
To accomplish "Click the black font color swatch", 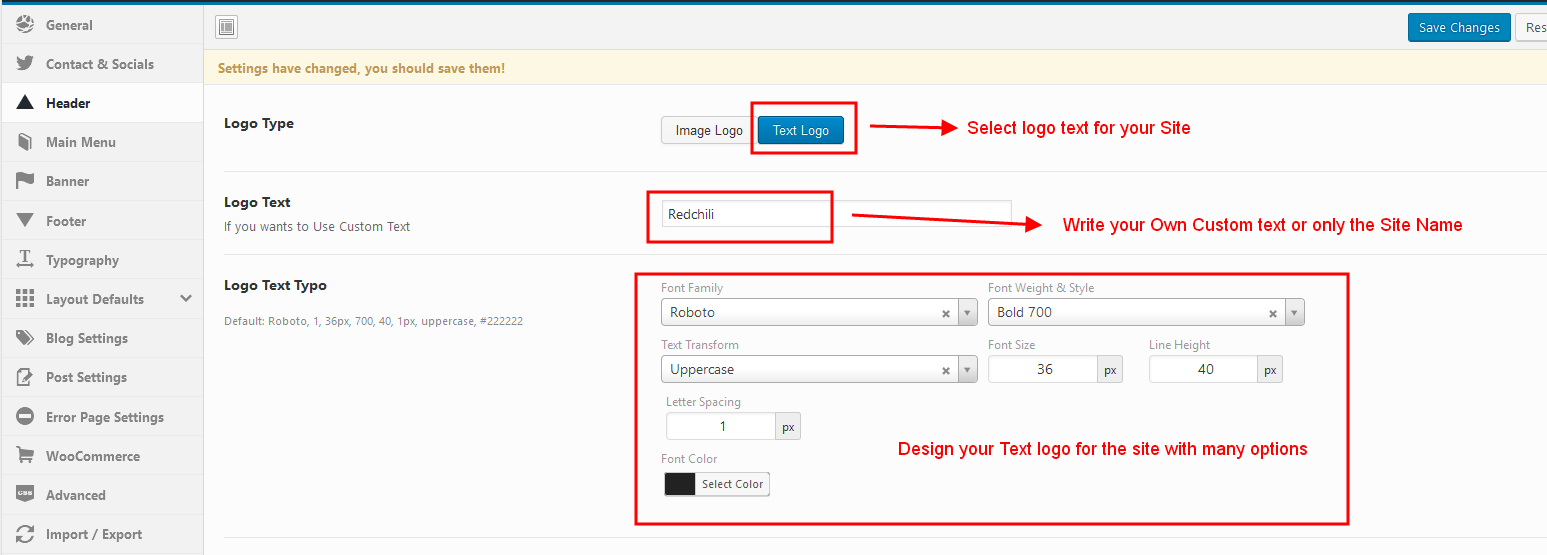I will click(x=680, y=484).
